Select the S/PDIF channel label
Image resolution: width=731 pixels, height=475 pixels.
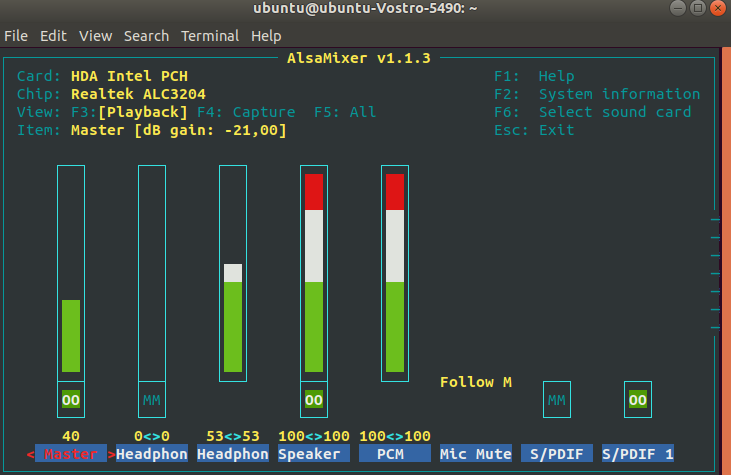point(557,454)
